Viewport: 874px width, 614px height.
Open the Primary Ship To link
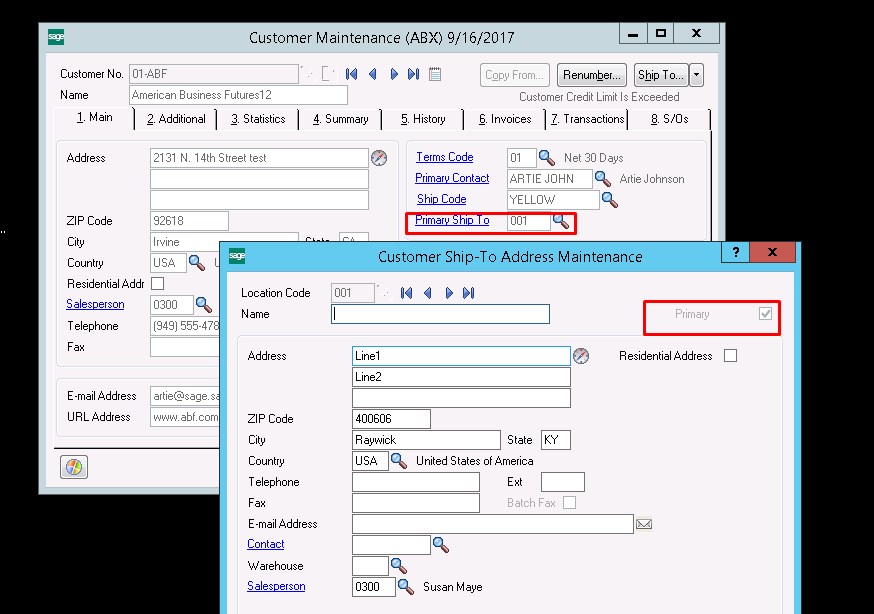pyautogui.click(x=452, y=220)
